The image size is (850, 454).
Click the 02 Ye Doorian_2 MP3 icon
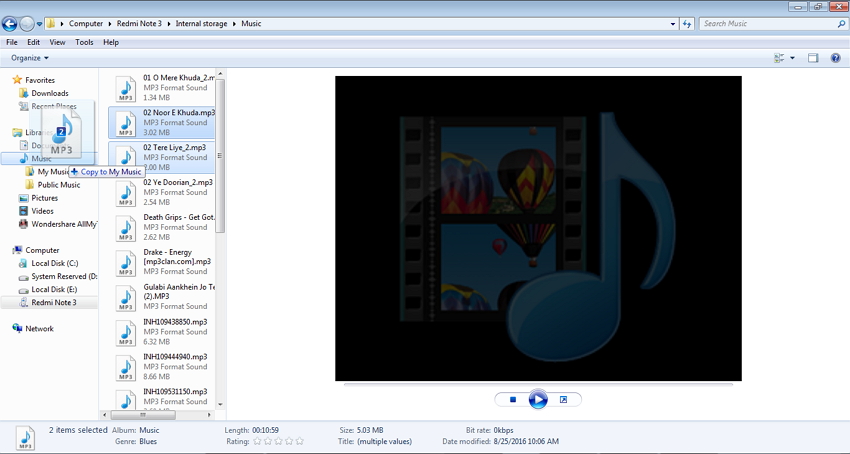(126, 193)
